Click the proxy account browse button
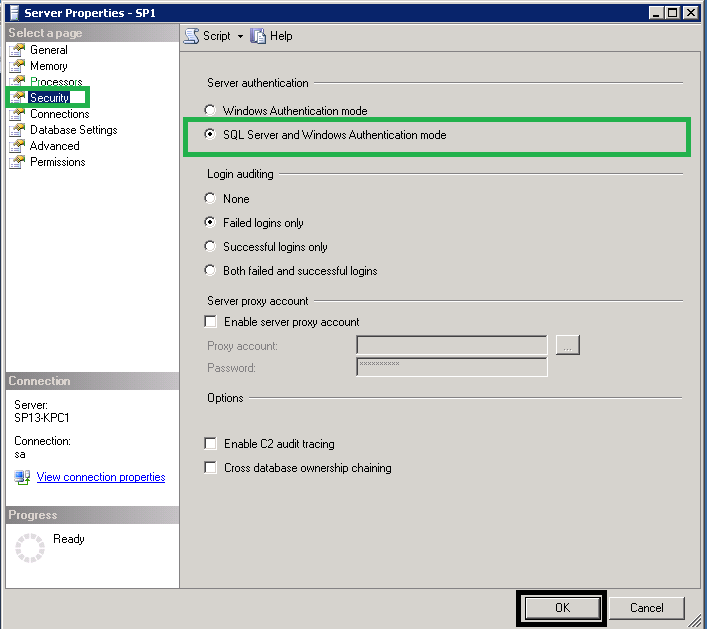The image size is (707, 629). [x=568, y=345]
